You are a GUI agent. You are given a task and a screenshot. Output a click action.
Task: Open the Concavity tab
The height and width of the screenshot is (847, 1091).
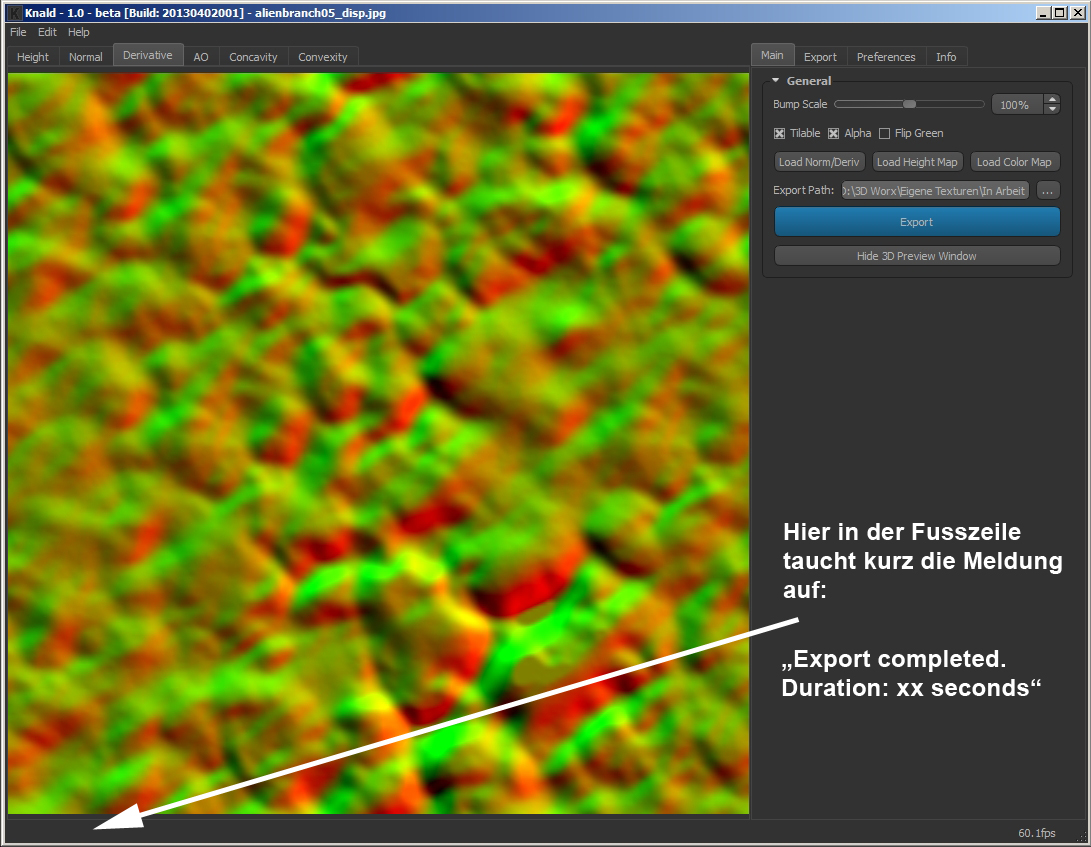click(x=253, y=57)
